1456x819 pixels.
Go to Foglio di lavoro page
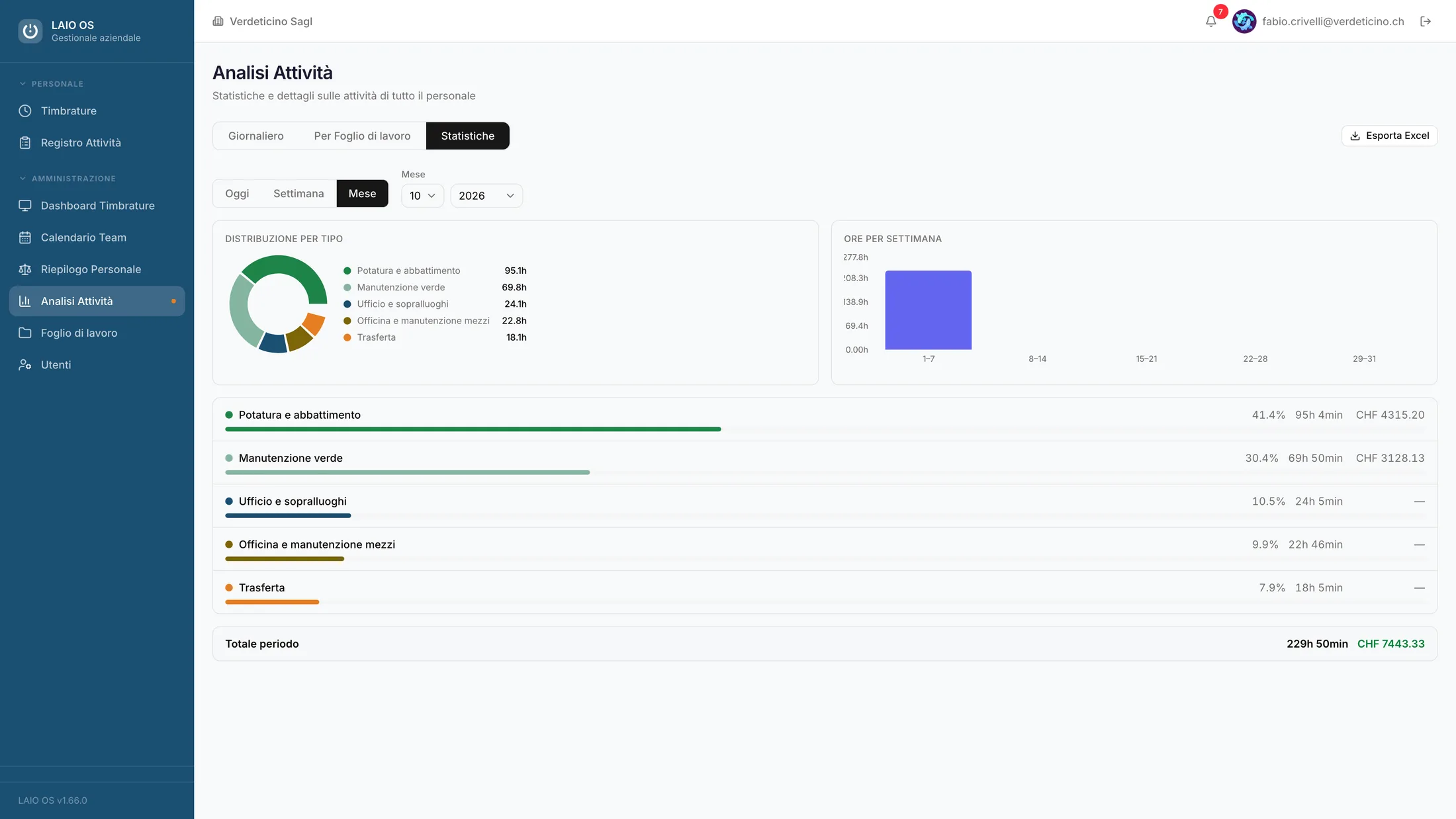tap(97, 333)
